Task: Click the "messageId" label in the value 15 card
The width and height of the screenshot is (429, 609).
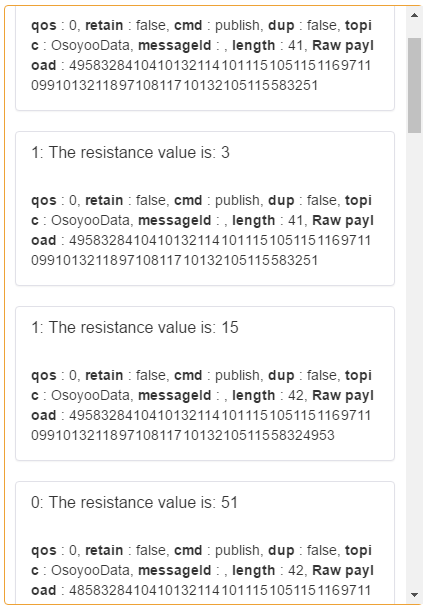Action: click(x=175, y=395)
